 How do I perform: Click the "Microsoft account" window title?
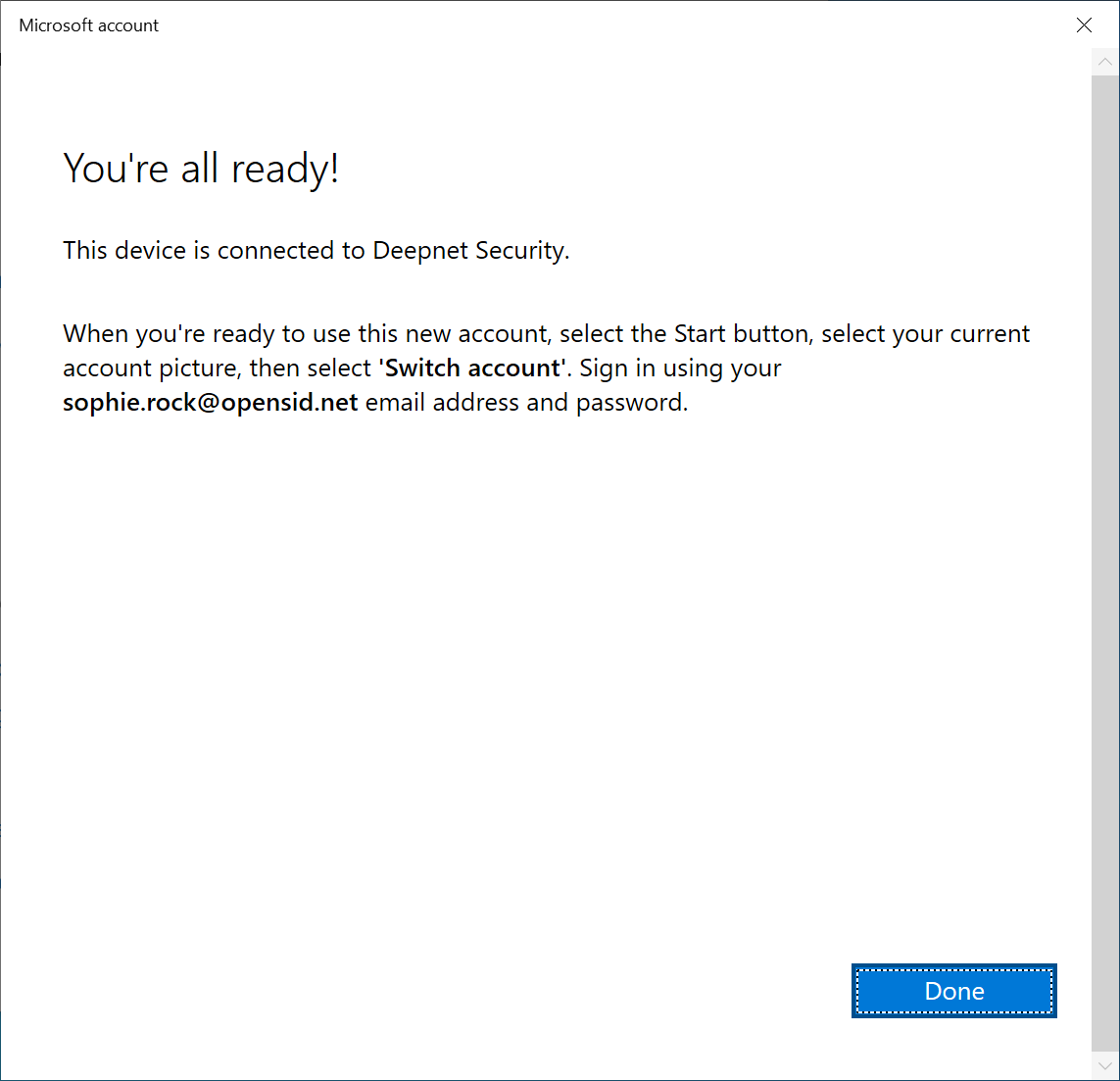pos(88,25)
